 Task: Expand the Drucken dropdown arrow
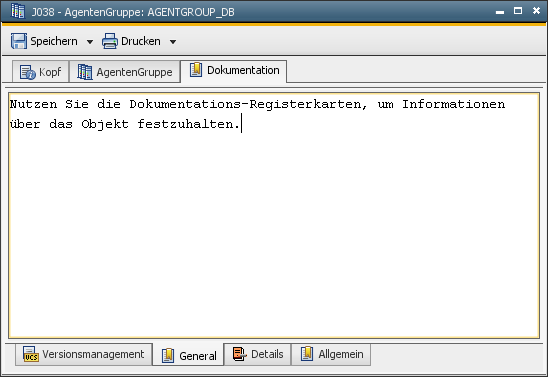coord(173,42)
